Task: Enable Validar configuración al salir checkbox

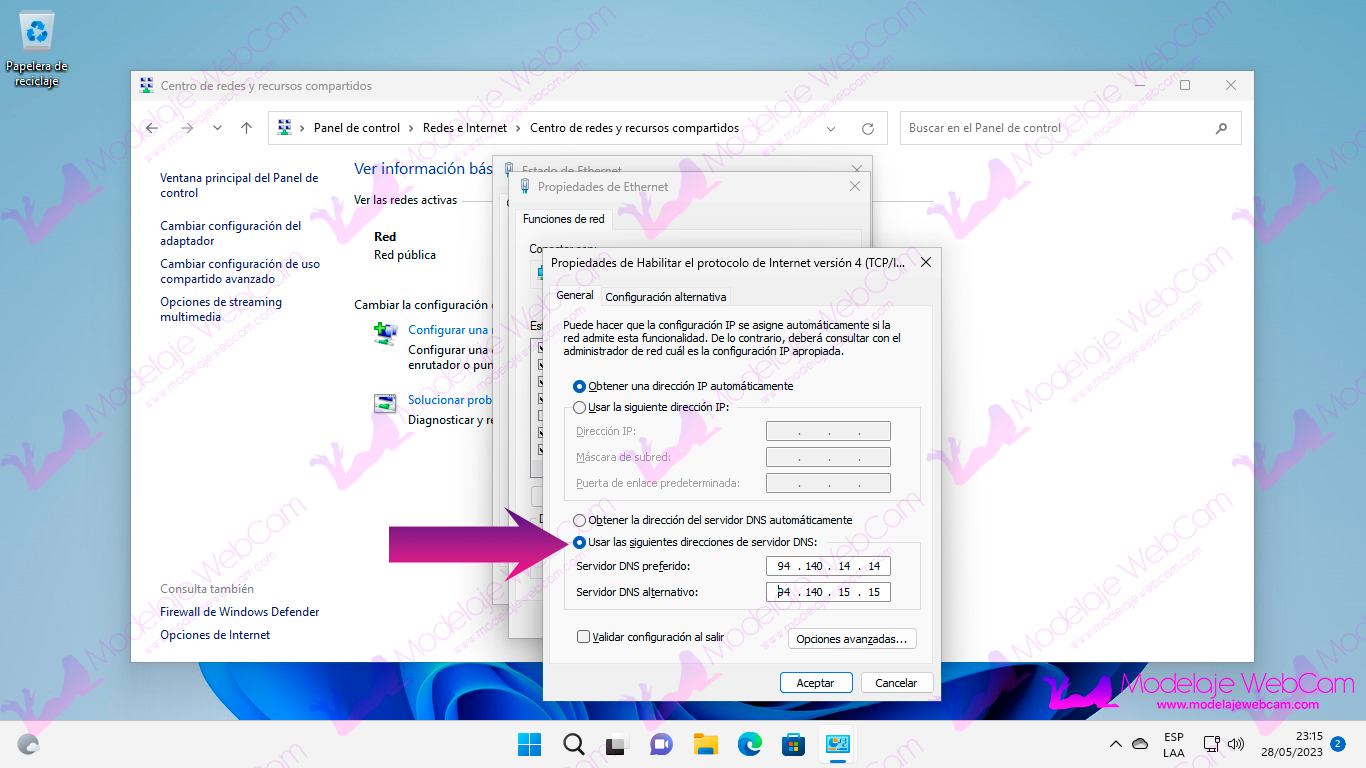Action: point(583,637)
